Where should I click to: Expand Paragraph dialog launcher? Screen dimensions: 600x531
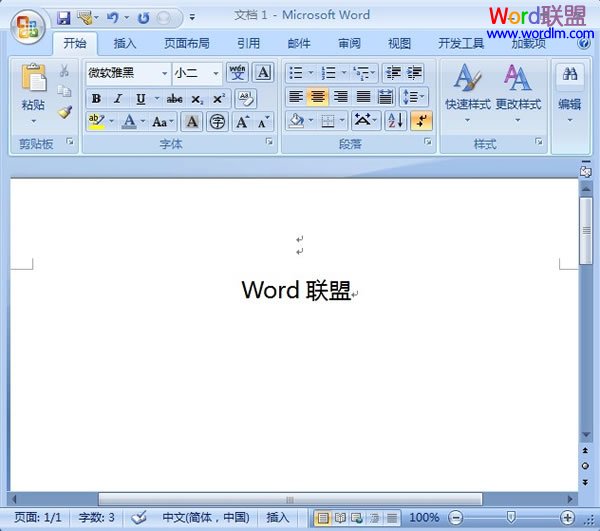pos(427,142)
